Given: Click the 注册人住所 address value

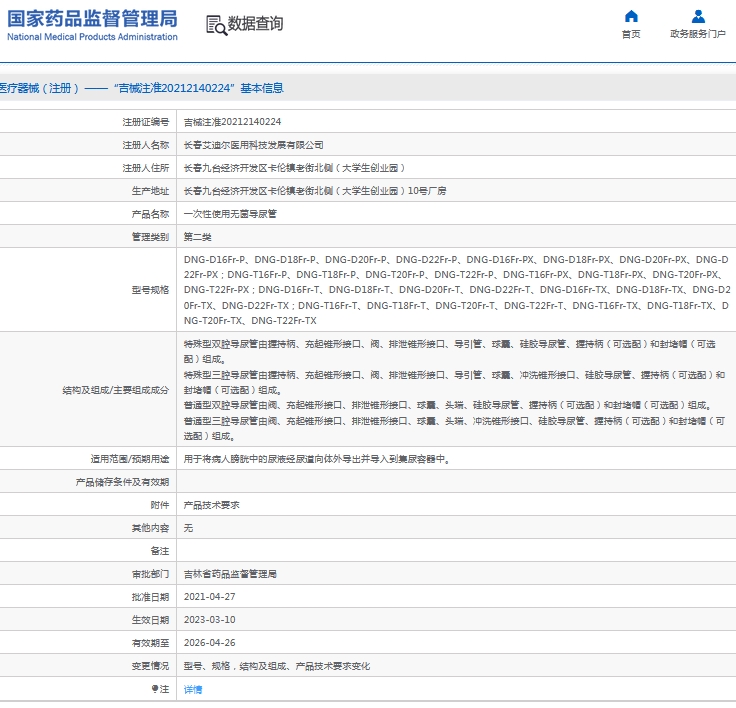Looking at the screenshot, I should [294, 168].
